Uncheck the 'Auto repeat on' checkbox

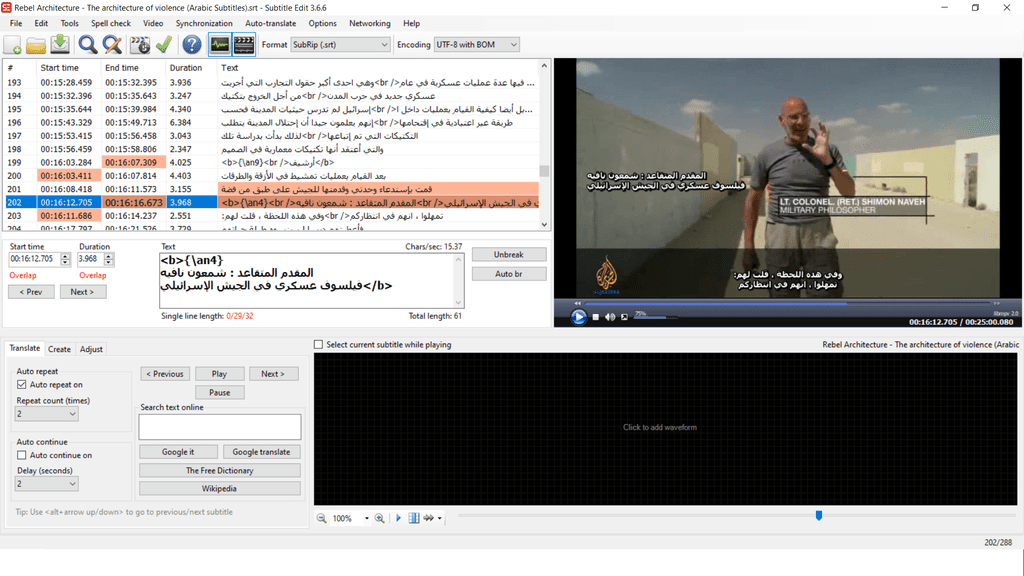coord(22,385)
